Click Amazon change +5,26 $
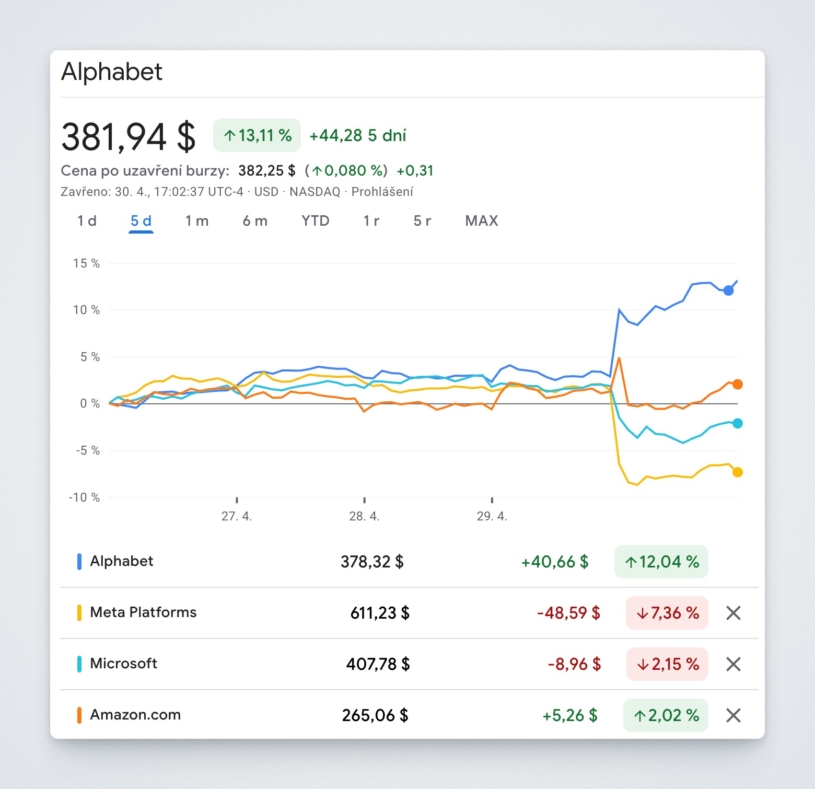The width and height of the screenshot is (815, 789). tap(570, 716)
